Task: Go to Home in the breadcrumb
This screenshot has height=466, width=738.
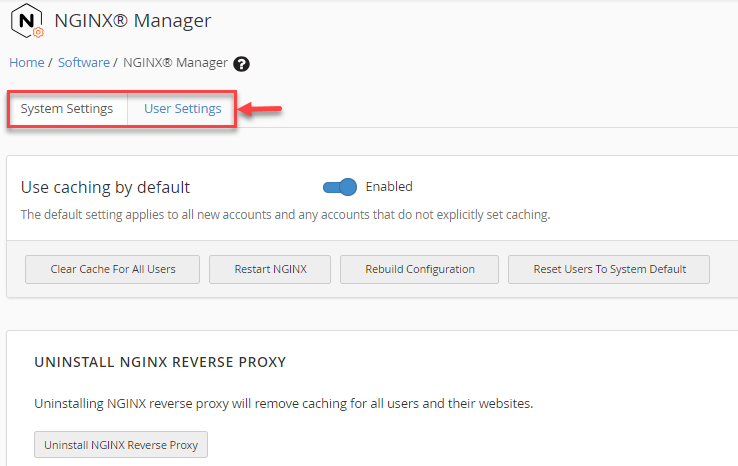Action: (27, 62)
